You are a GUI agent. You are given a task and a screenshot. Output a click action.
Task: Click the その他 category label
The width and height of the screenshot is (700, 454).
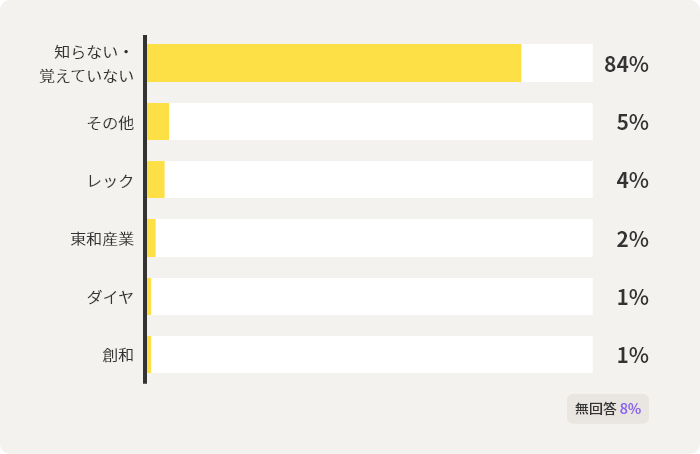coord(110,123)
